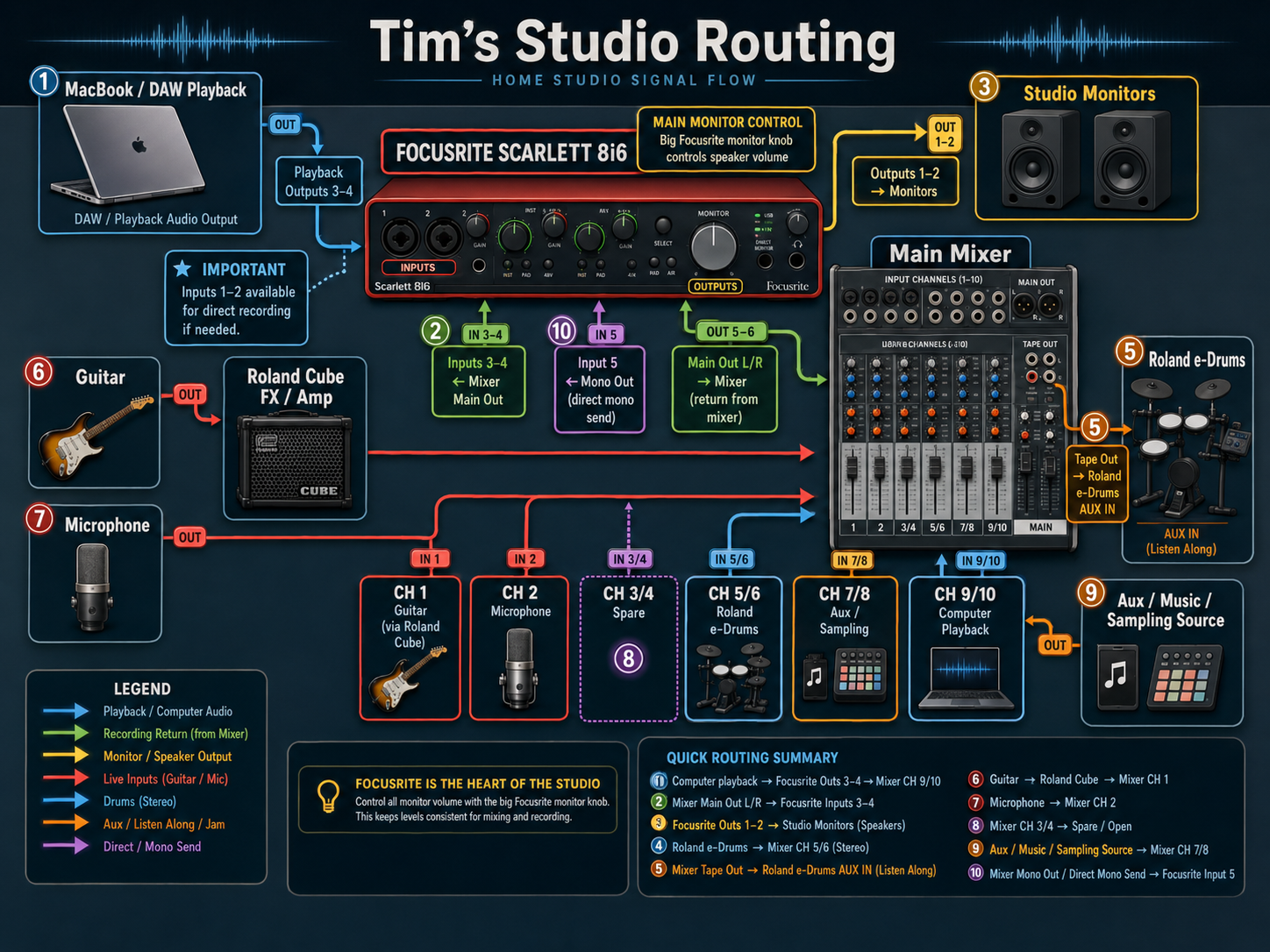The height and width of the screenshot is (952, 1270).
Task: Click the electric guitar image in the Guitar box
Action: point(95,436)
